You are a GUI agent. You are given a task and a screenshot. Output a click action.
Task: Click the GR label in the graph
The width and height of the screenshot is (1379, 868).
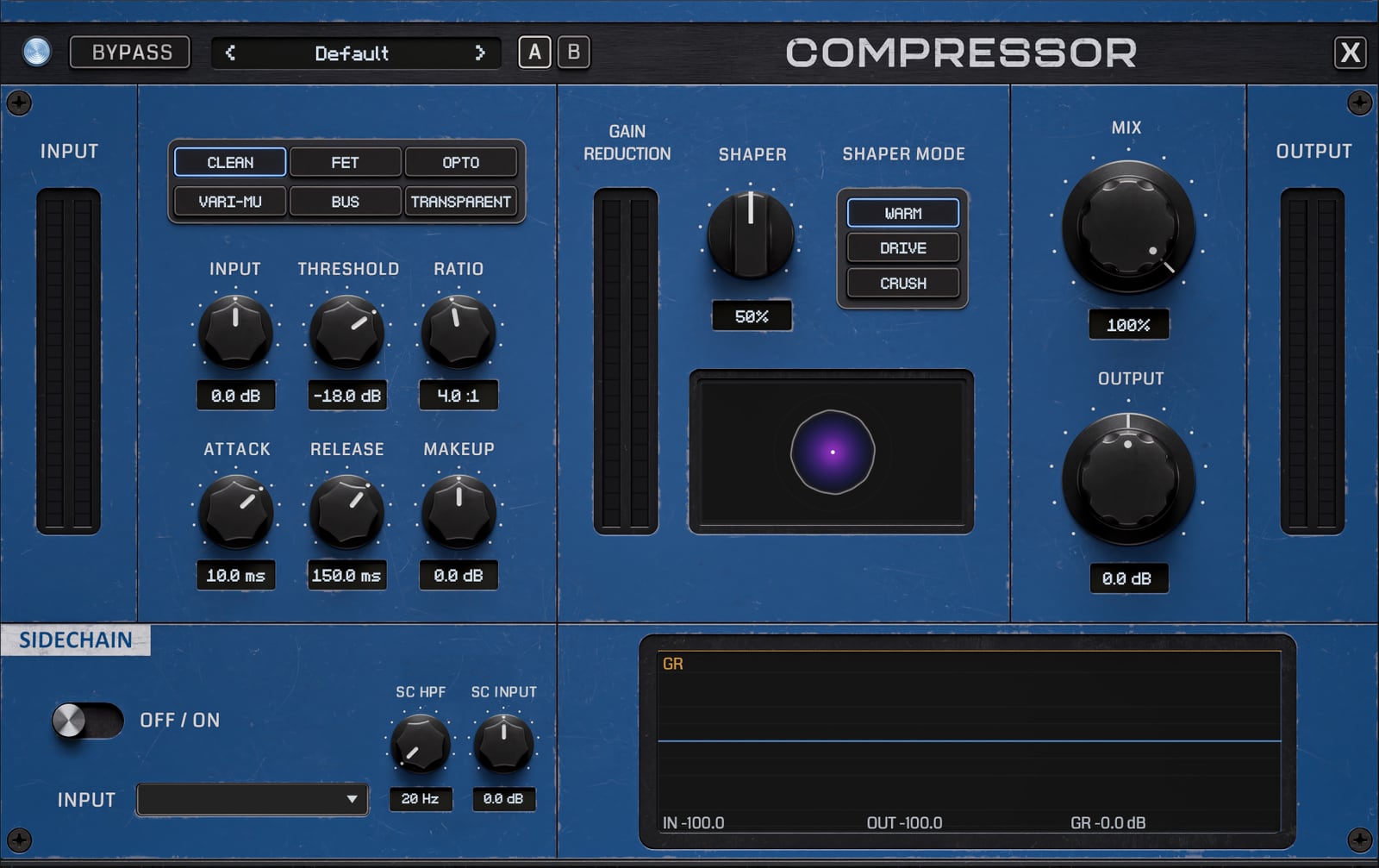673,664
